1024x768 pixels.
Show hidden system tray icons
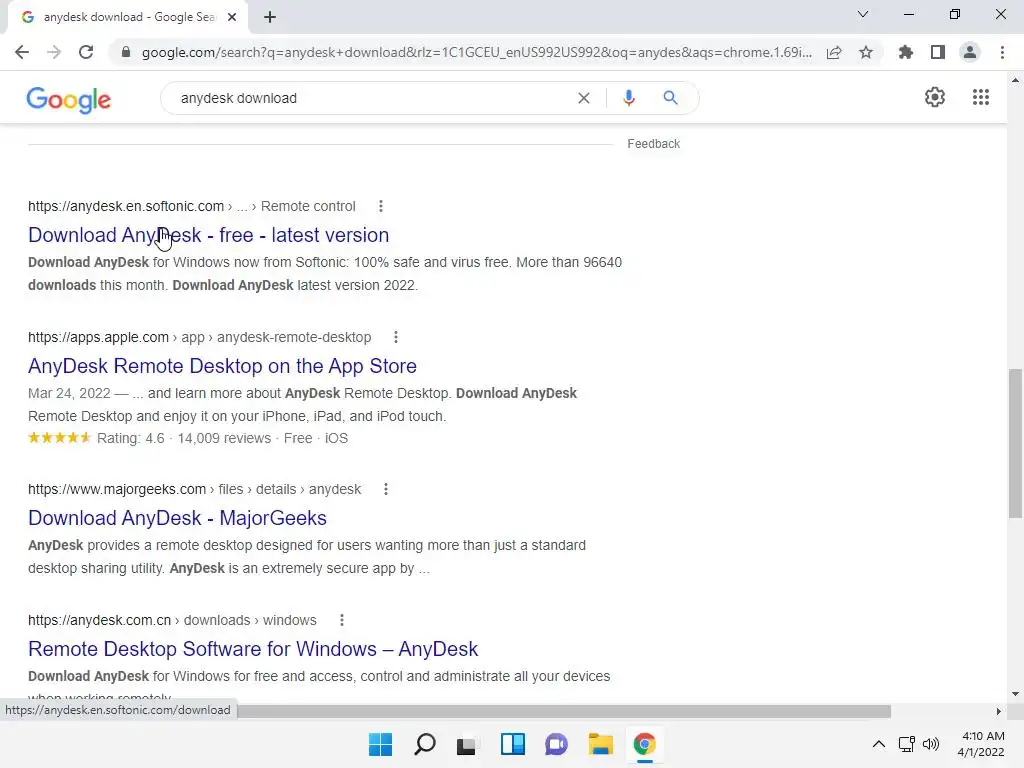pyautogui.click(x=879, y=744)
